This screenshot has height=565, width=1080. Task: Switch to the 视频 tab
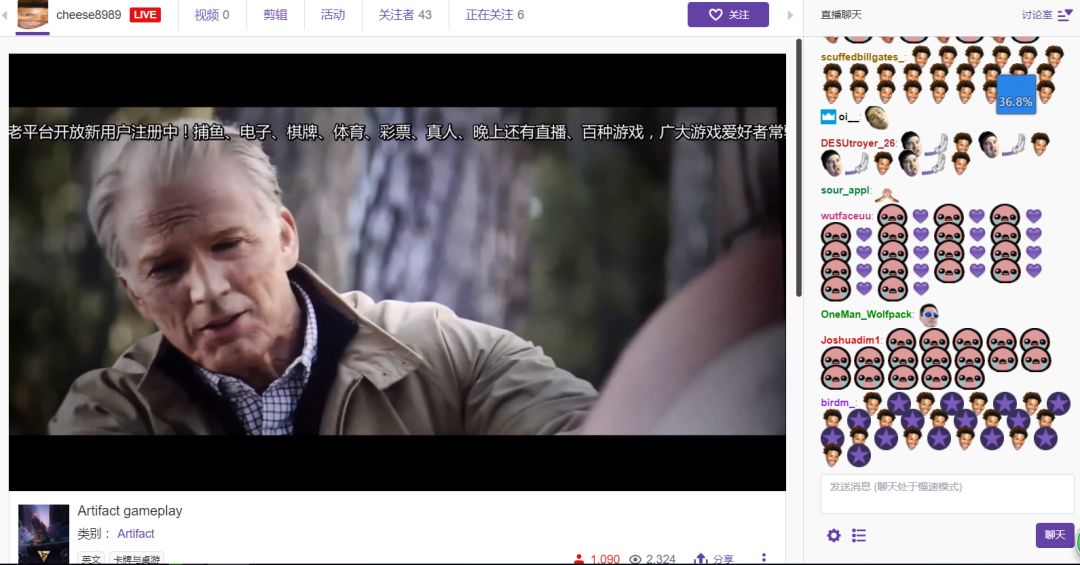(211, 15)
